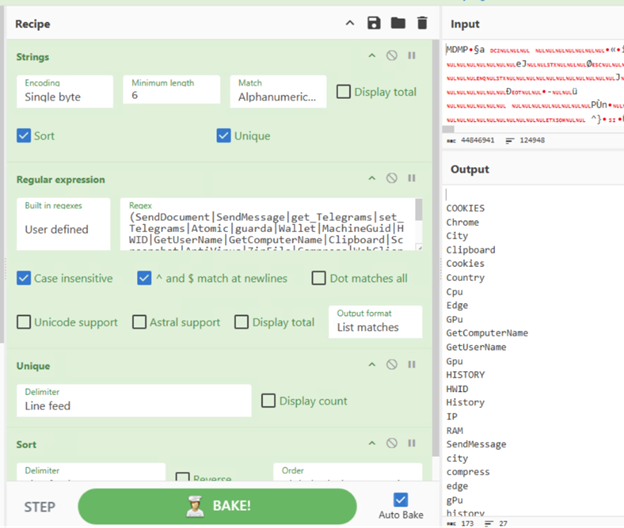Disable the Sort operation
Viewport: 624px width, 528px height.
pos(392,443)
